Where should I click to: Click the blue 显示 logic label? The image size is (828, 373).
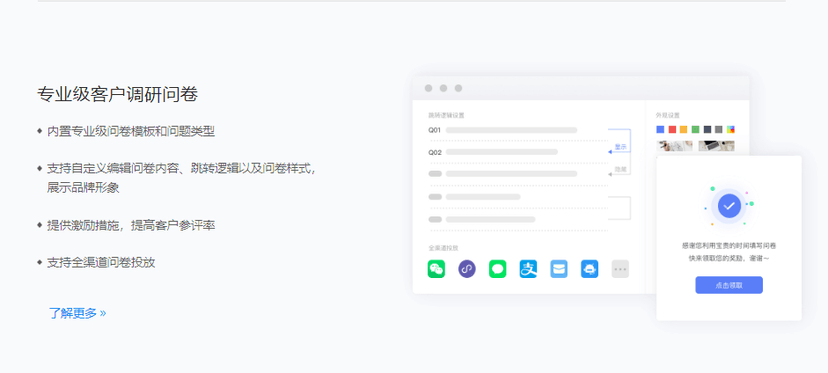(620, 147)
